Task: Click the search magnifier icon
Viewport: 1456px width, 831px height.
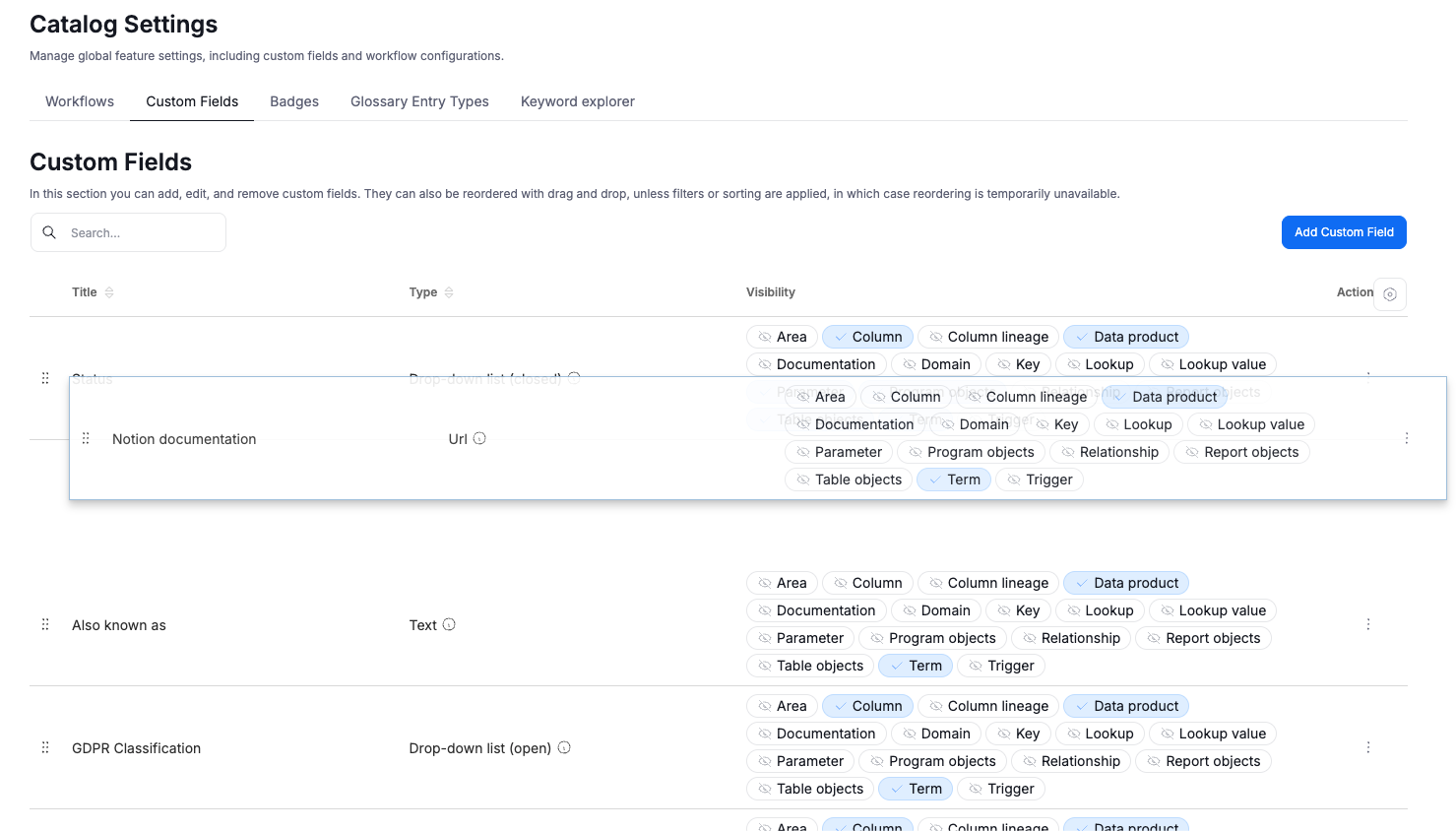Action: pyautogui.click(x=49, y=233)
